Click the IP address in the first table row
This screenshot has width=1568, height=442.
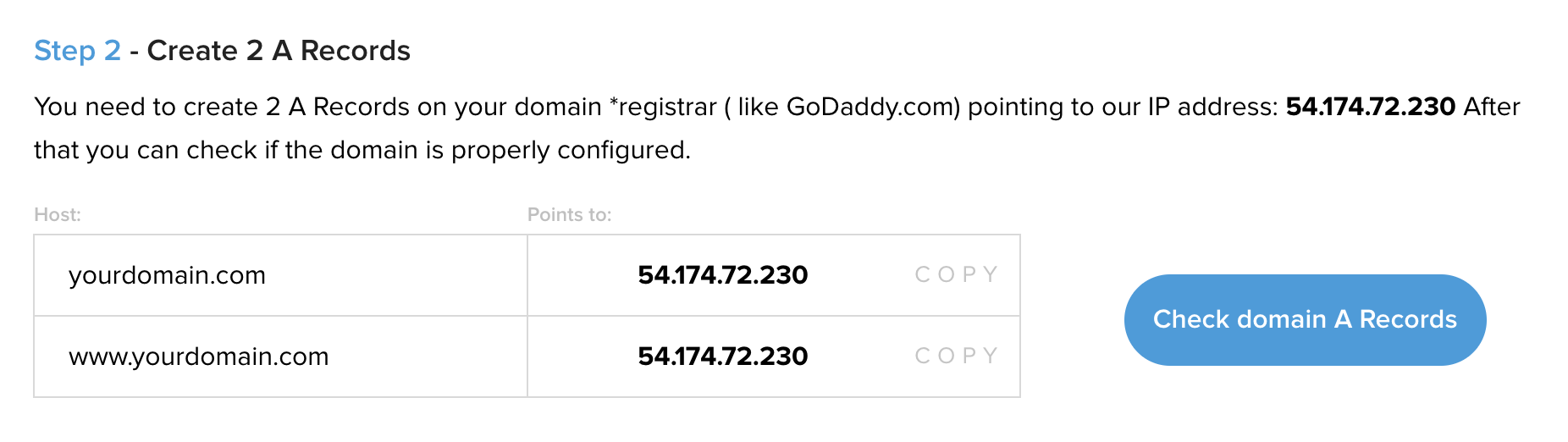coord(722,275)
